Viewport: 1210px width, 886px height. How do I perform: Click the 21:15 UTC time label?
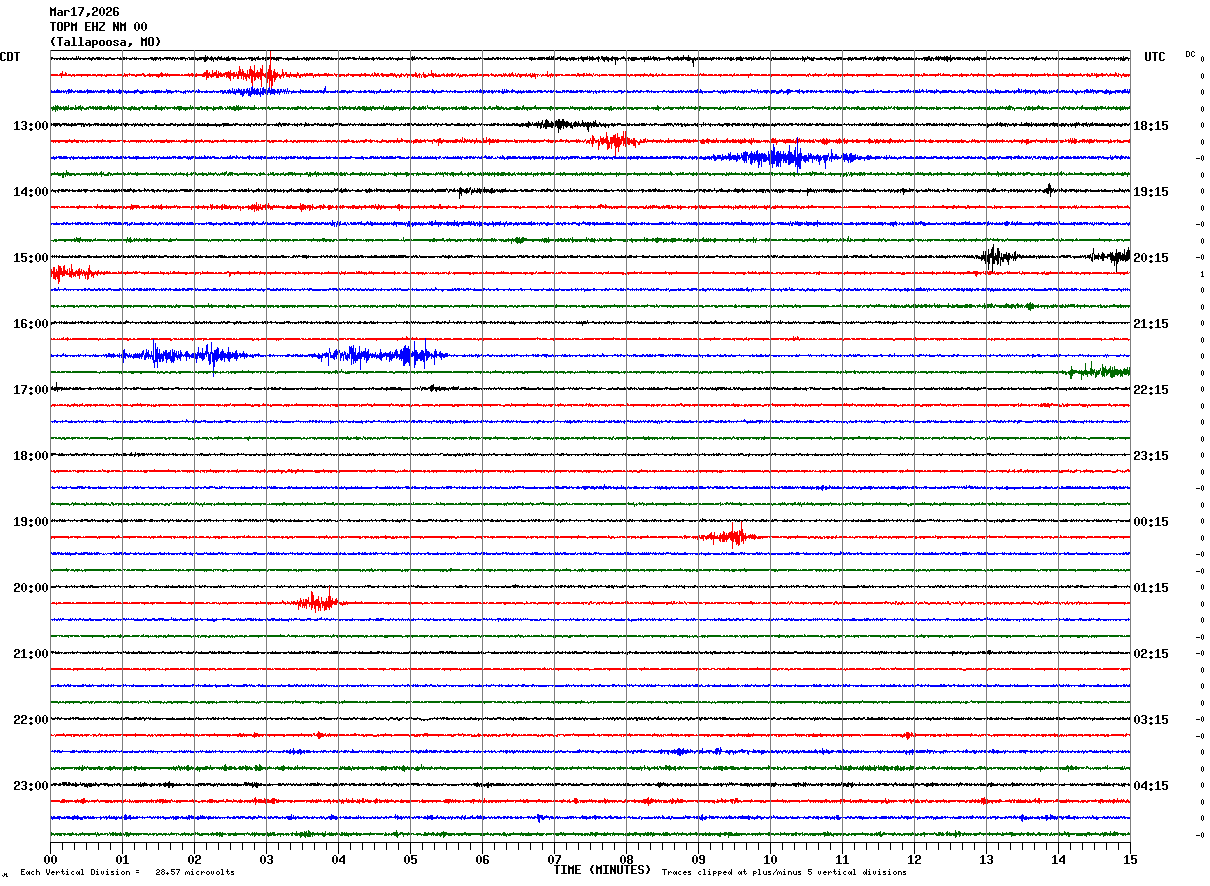1151,324
